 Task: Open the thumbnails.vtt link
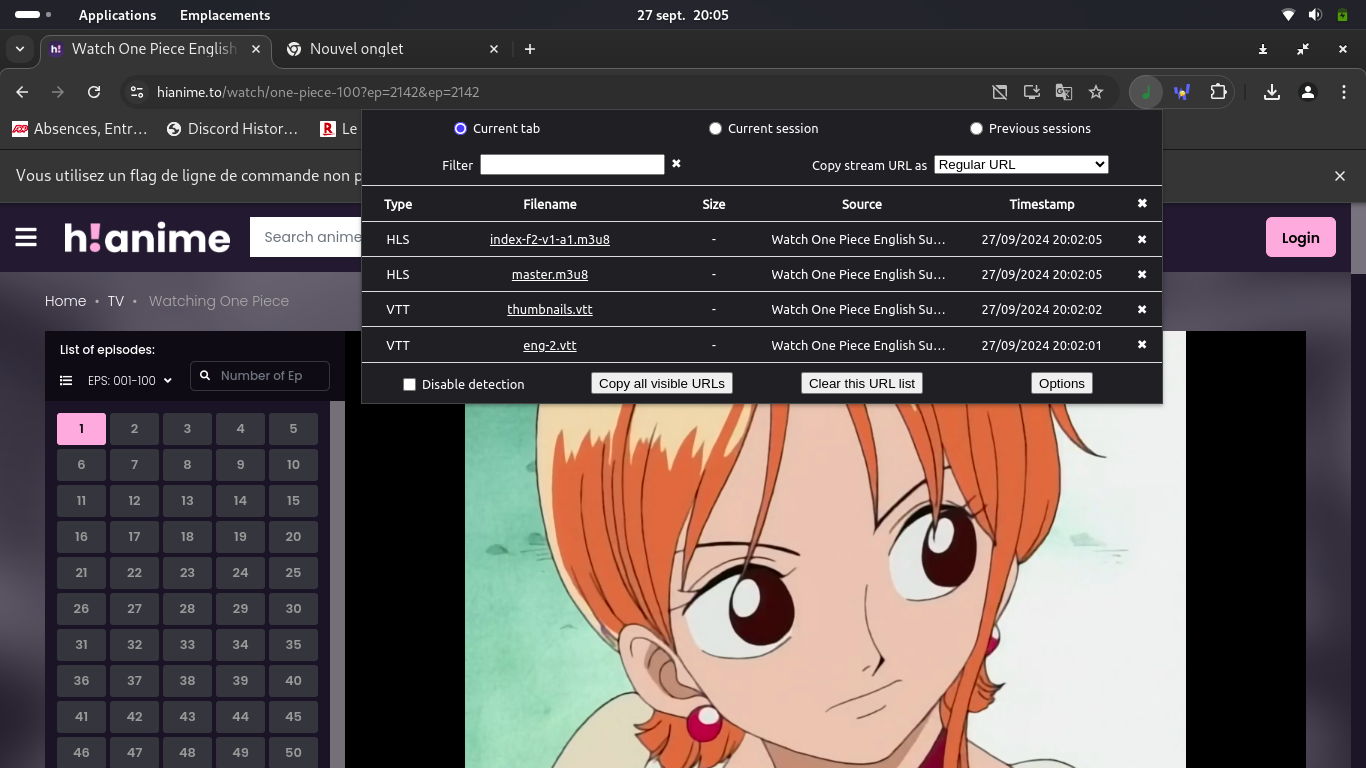[x=550, y=309]
